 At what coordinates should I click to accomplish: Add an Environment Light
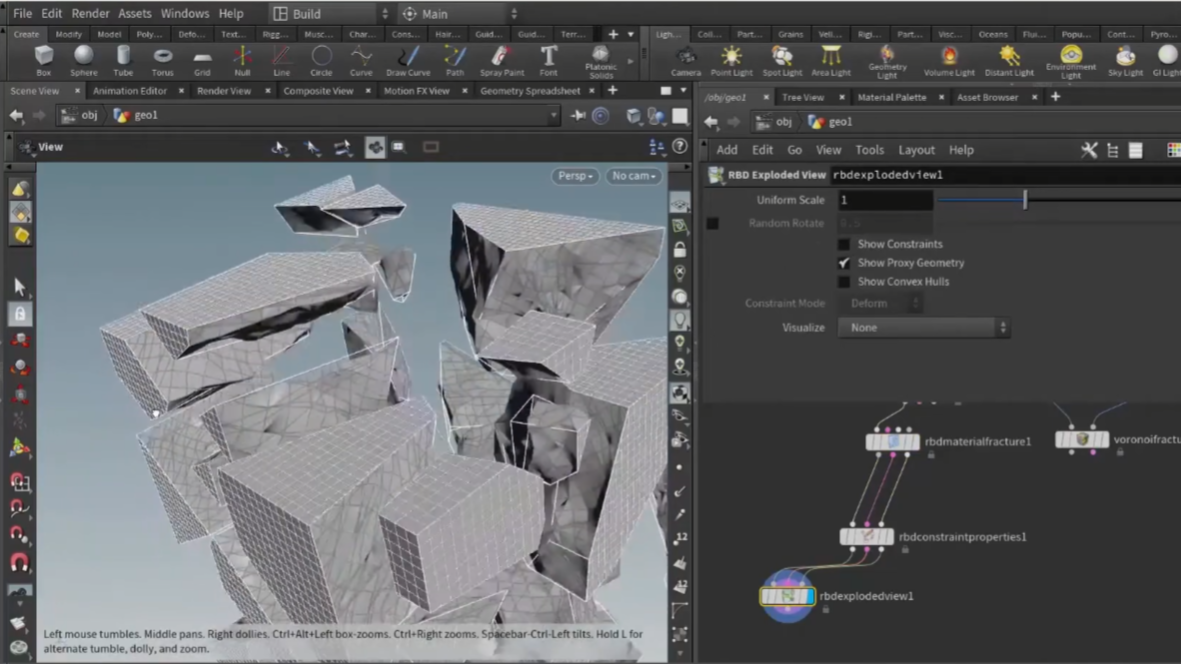click(x=1071, y=62)
